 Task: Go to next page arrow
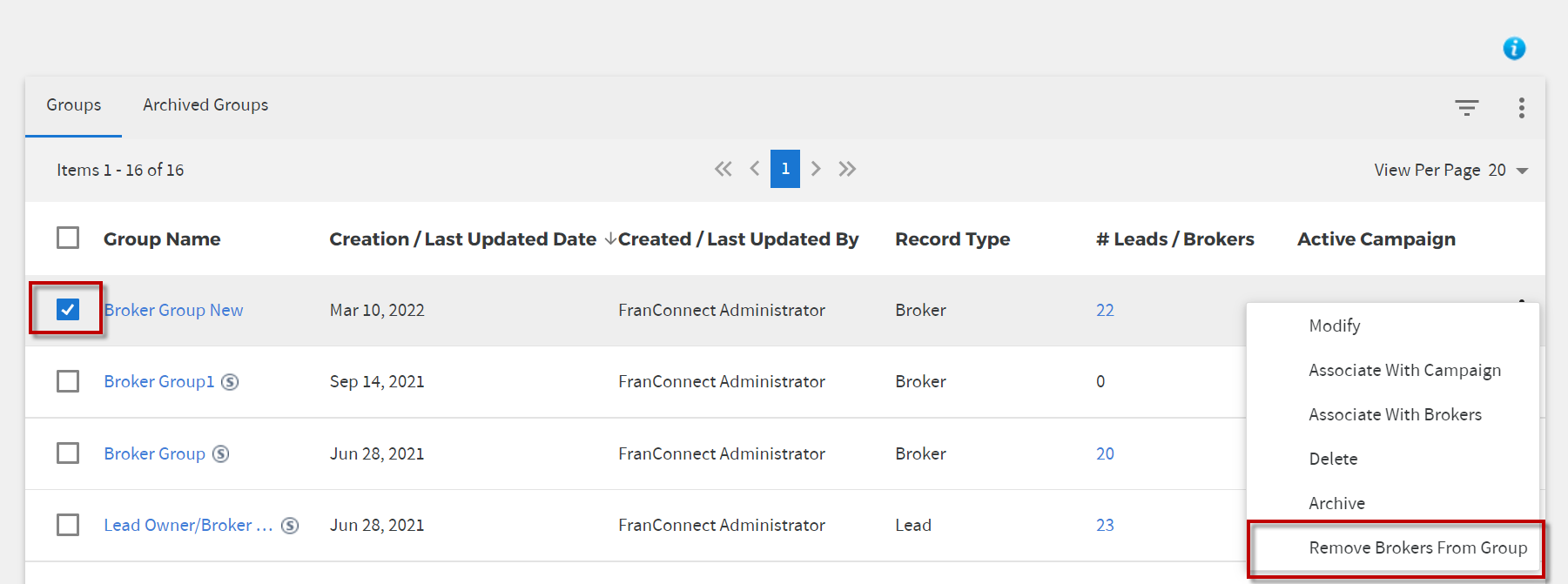(x=816, y=169)
